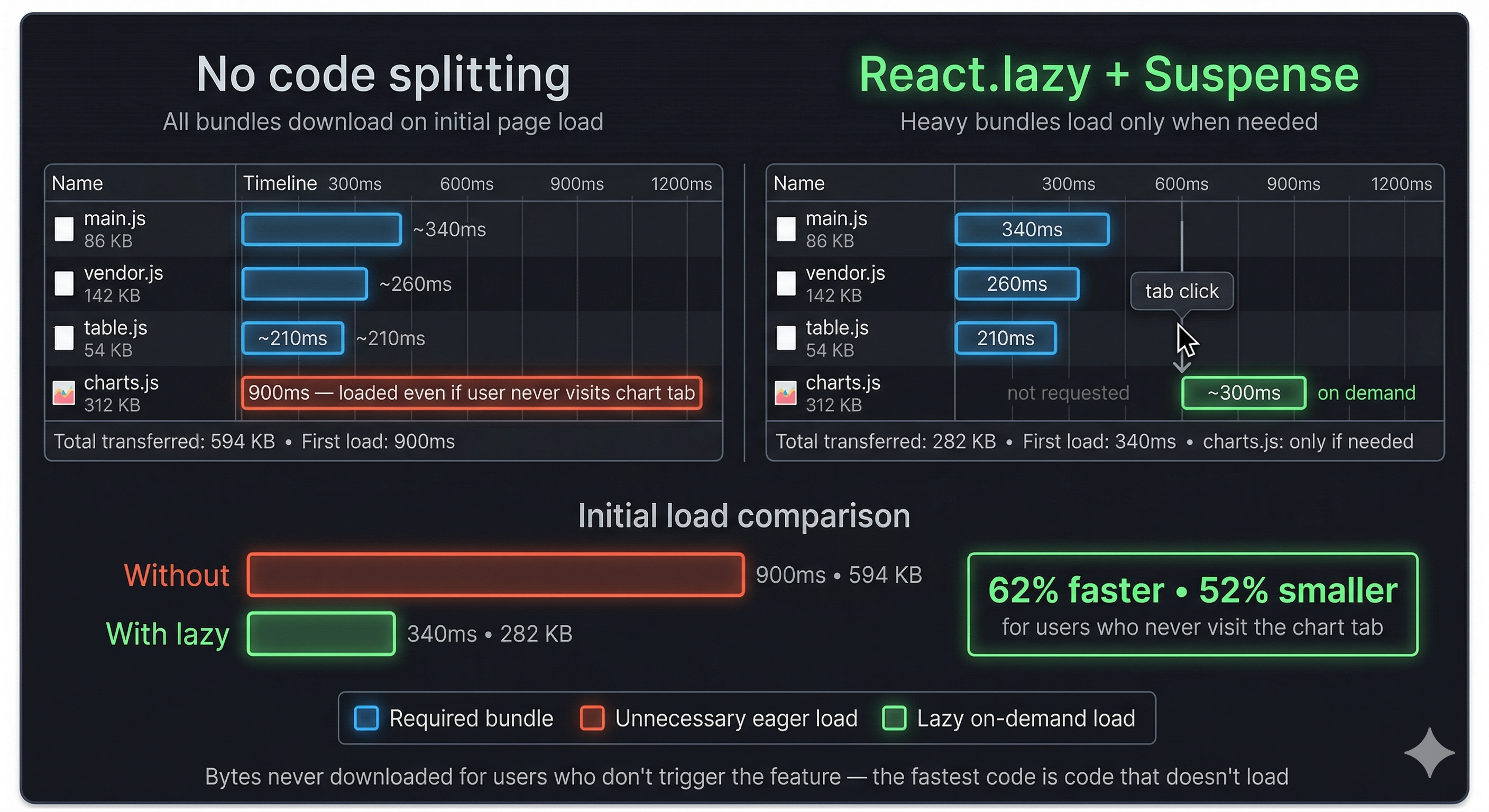Click the Timeline column header
The width and height of the screenshot is (1489, 812).
[280, 183]
